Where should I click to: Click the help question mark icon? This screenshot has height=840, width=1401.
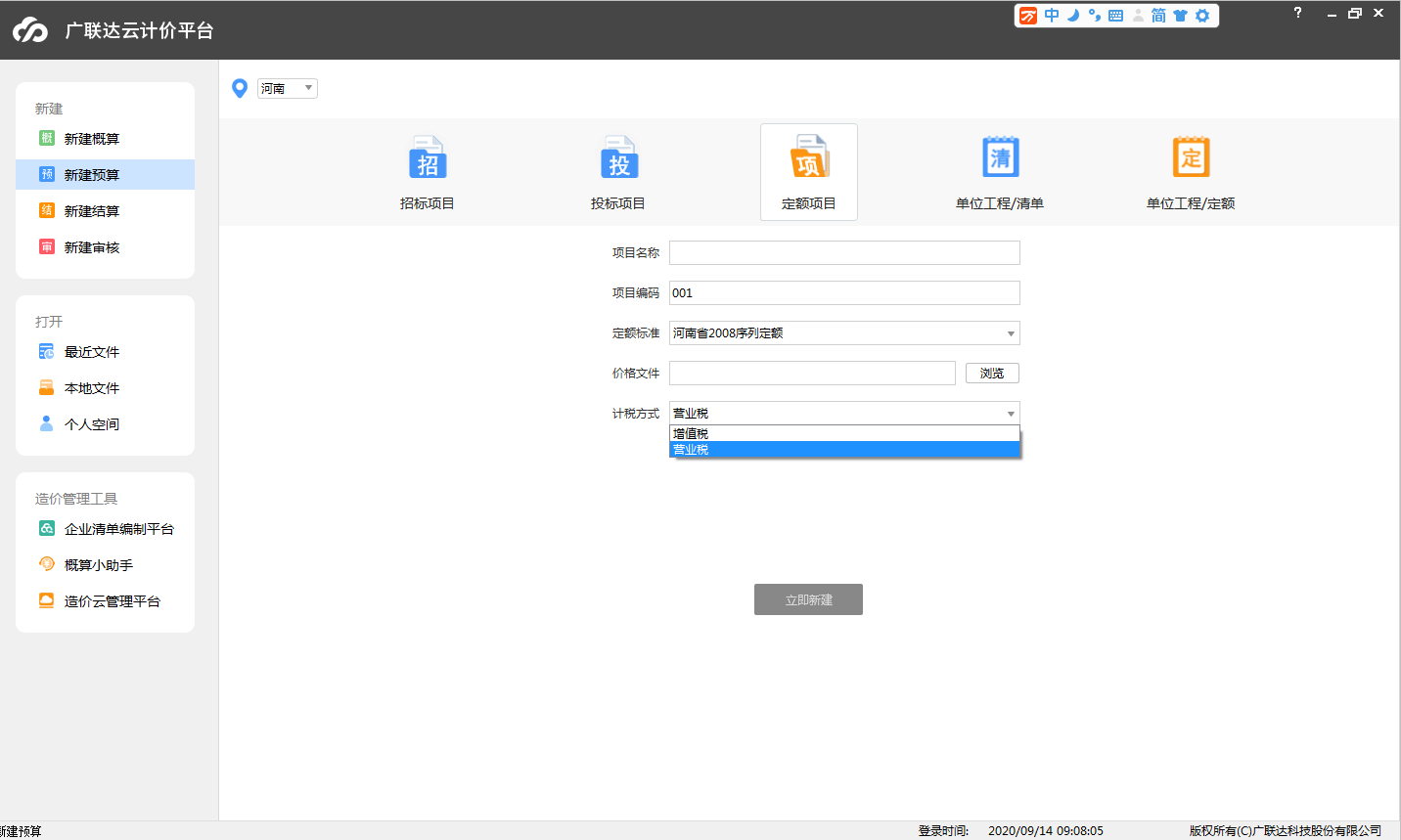(1298, 13)
